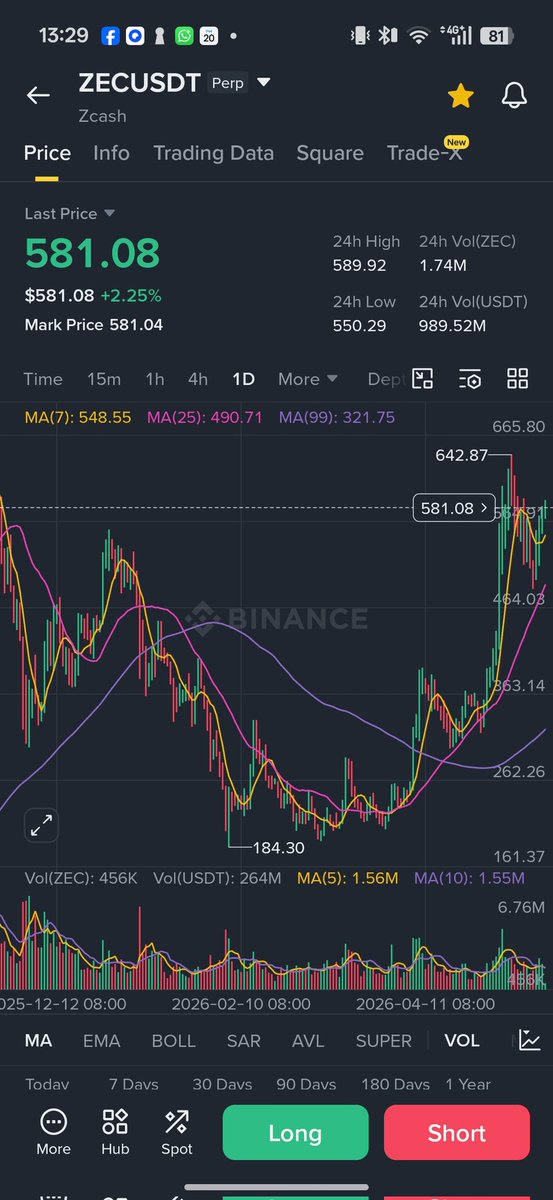Select the 15m interval

click(104, 379)
